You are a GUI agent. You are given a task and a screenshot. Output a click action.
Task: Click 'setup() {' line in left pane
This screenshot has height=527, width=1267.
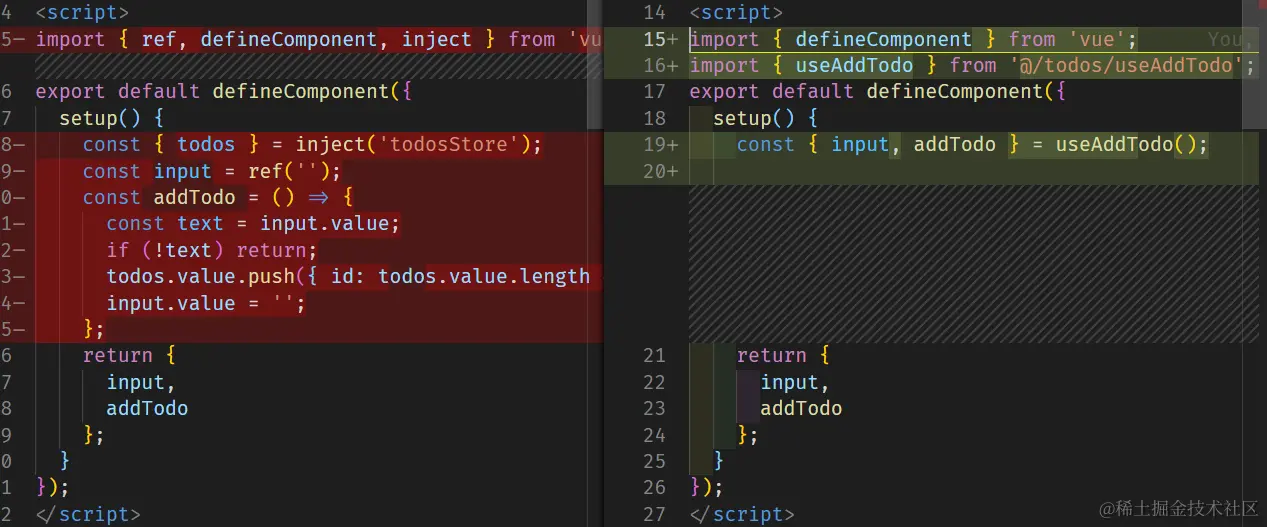pos(112,118)
